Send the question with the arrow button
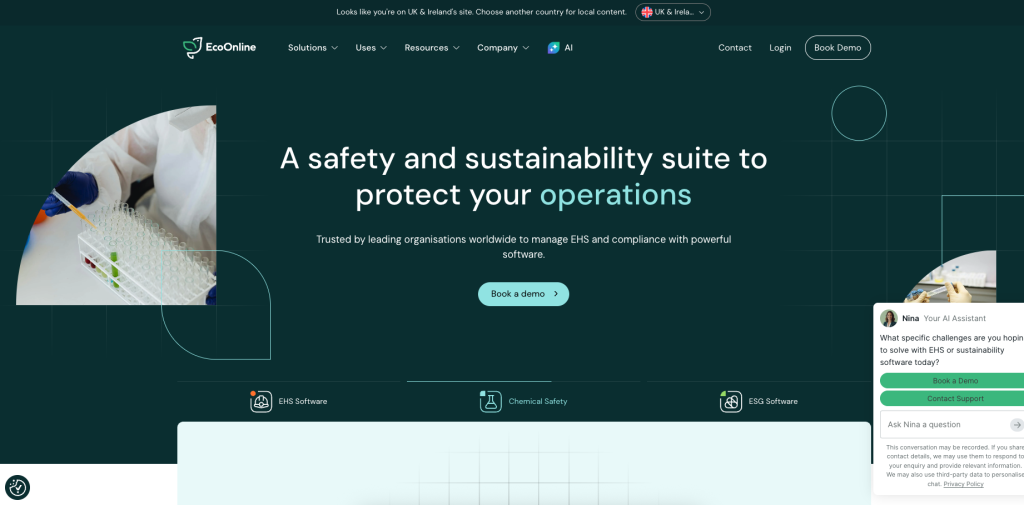1024x505 pixels. point(1016,425)
